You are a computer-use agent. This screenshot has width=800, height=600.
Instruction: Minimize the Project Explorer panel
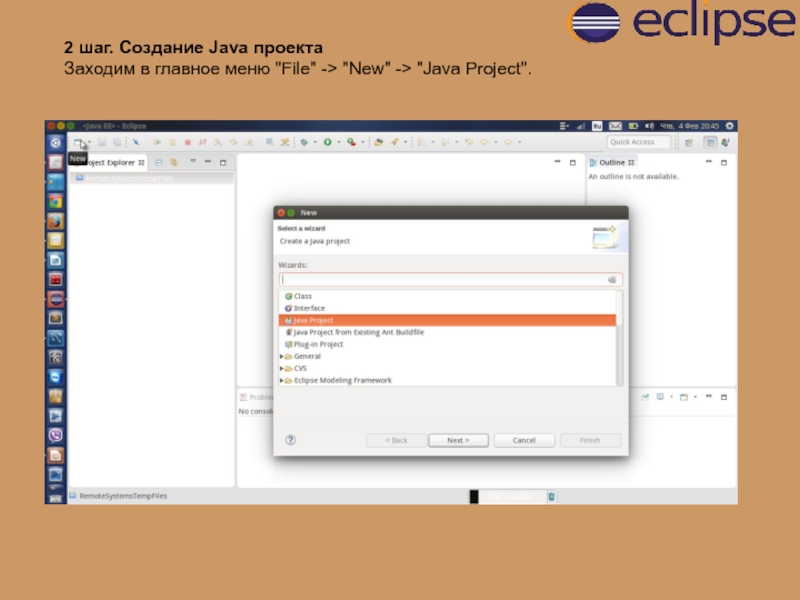pos(208,162)
